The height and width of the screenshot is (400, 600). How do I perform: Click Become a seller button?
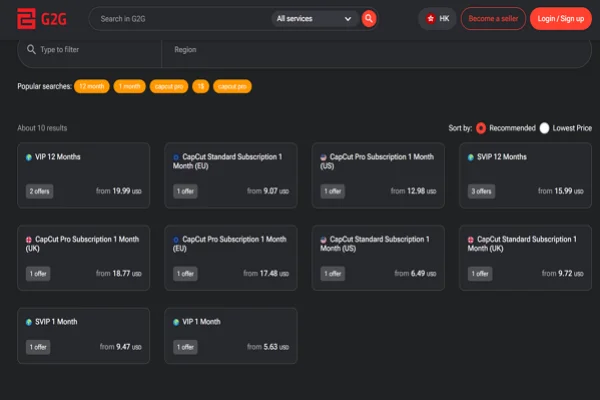click(x=493, y=18)
